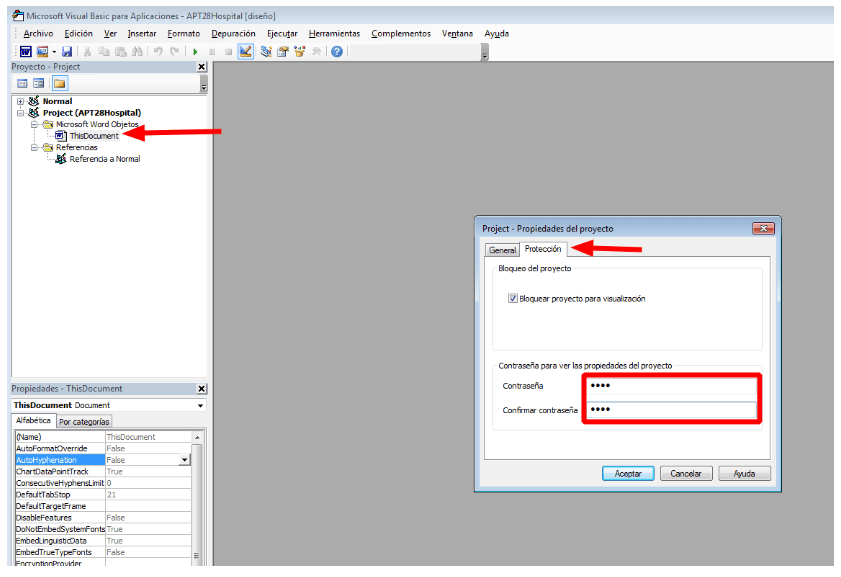841x577 pixels.
Task: Toggle Folders icon in Project panel
Action: coord(60,83)
